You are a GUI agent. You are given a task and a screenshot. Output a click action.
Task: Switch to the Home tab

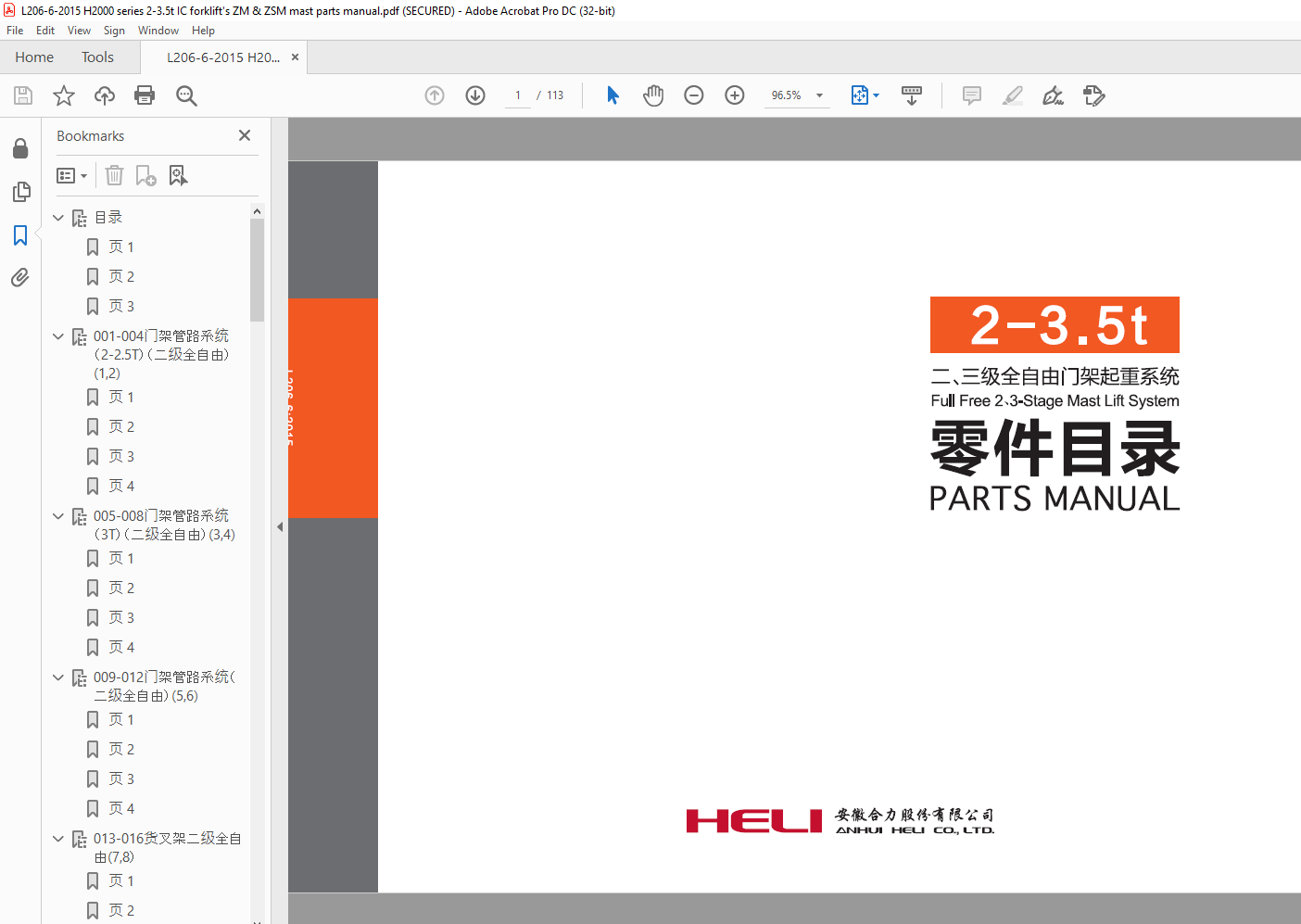[34, 57]
